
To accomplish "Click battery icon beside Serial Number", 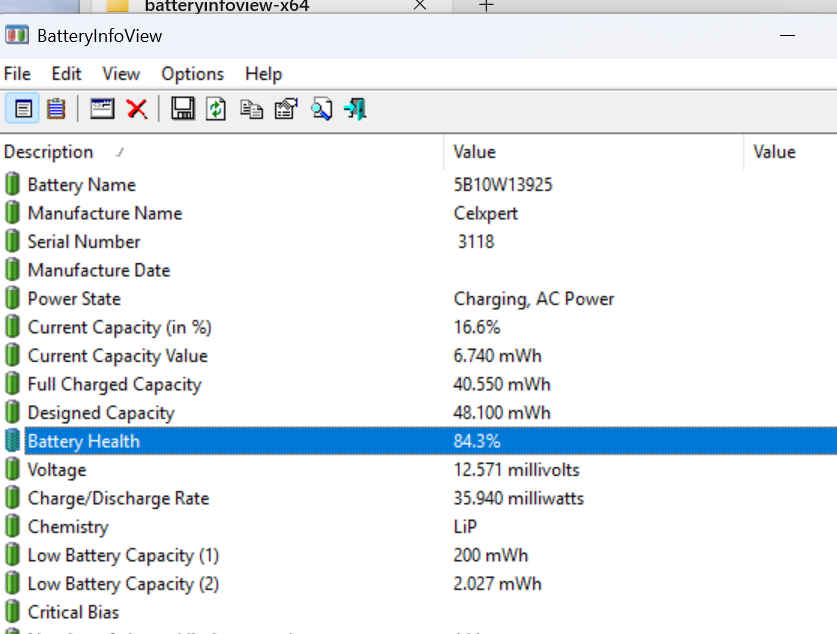I will [x=12, y=241].
